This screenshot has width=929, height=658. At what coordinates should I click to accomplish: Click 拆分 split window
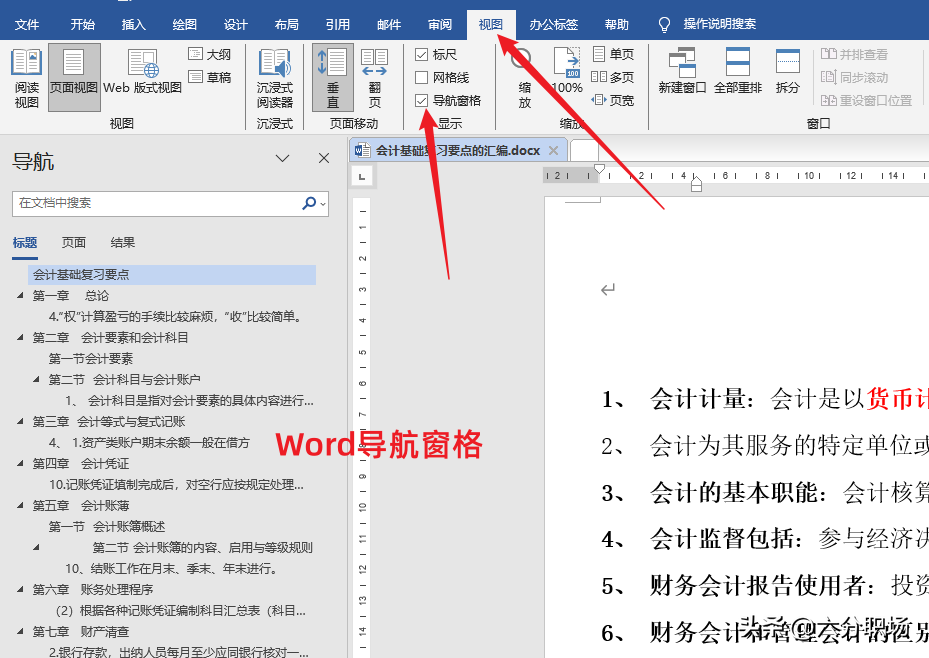coord(787,72)
